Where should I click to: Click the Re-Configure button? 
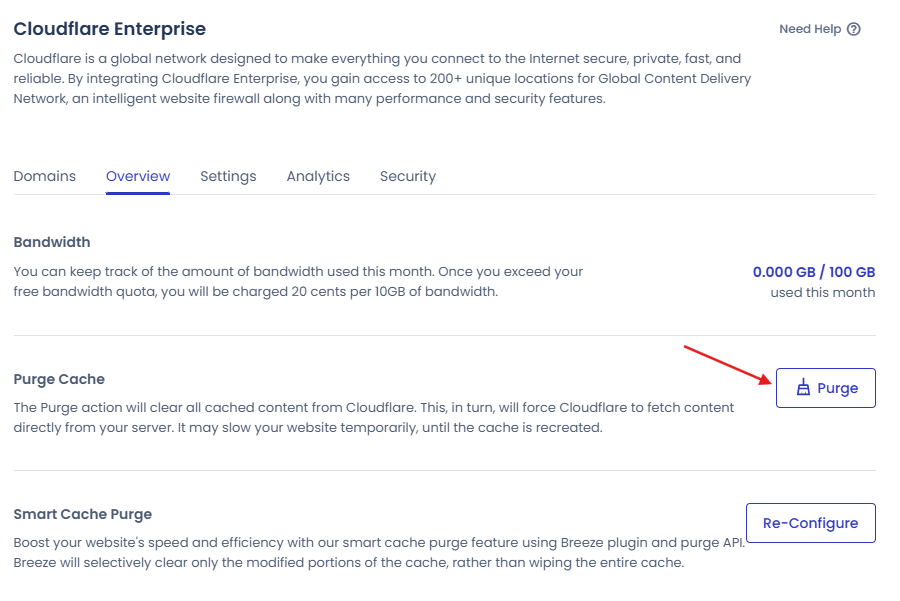[810, 523]
